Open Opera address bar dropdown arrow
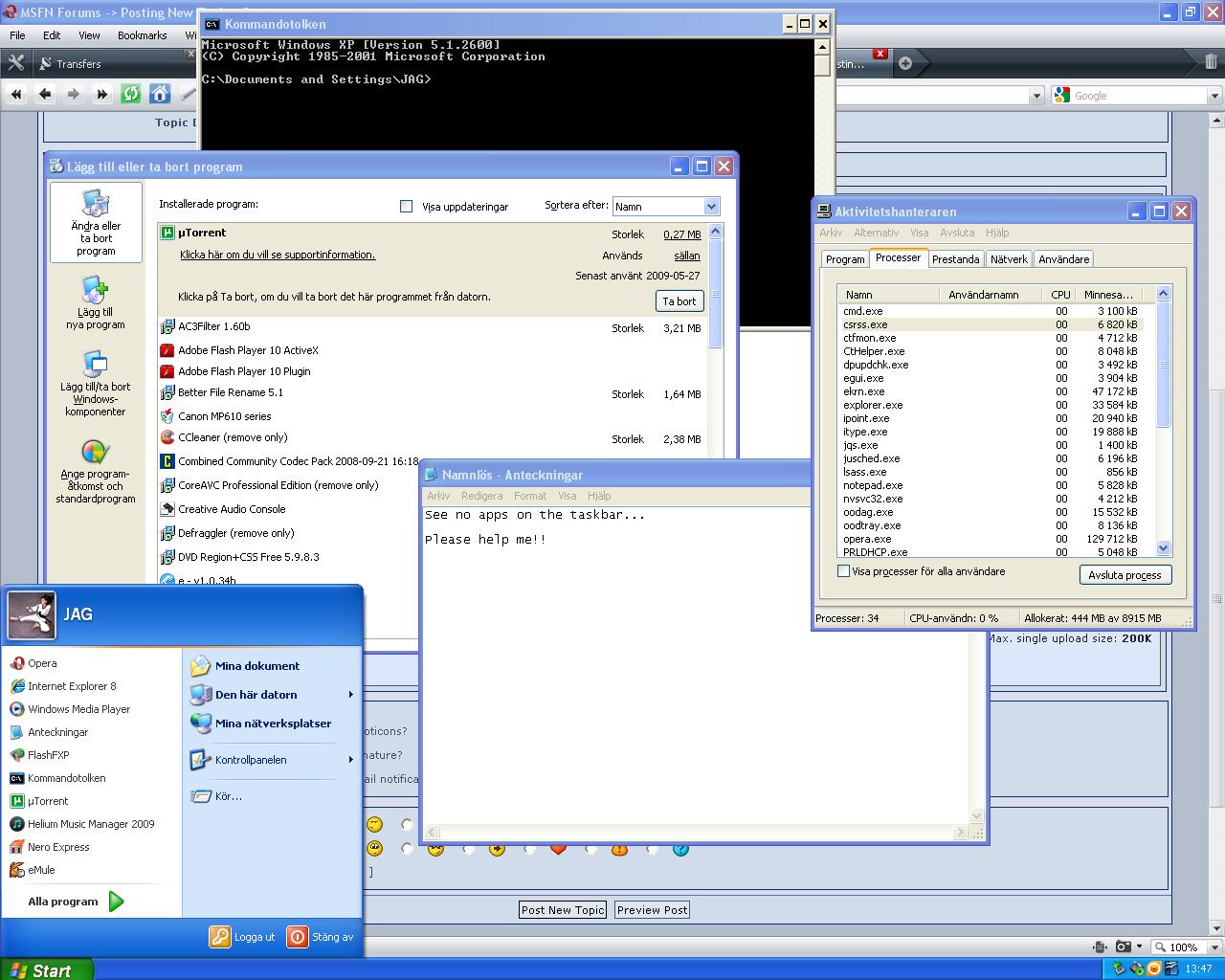 tap(1036, 96)
